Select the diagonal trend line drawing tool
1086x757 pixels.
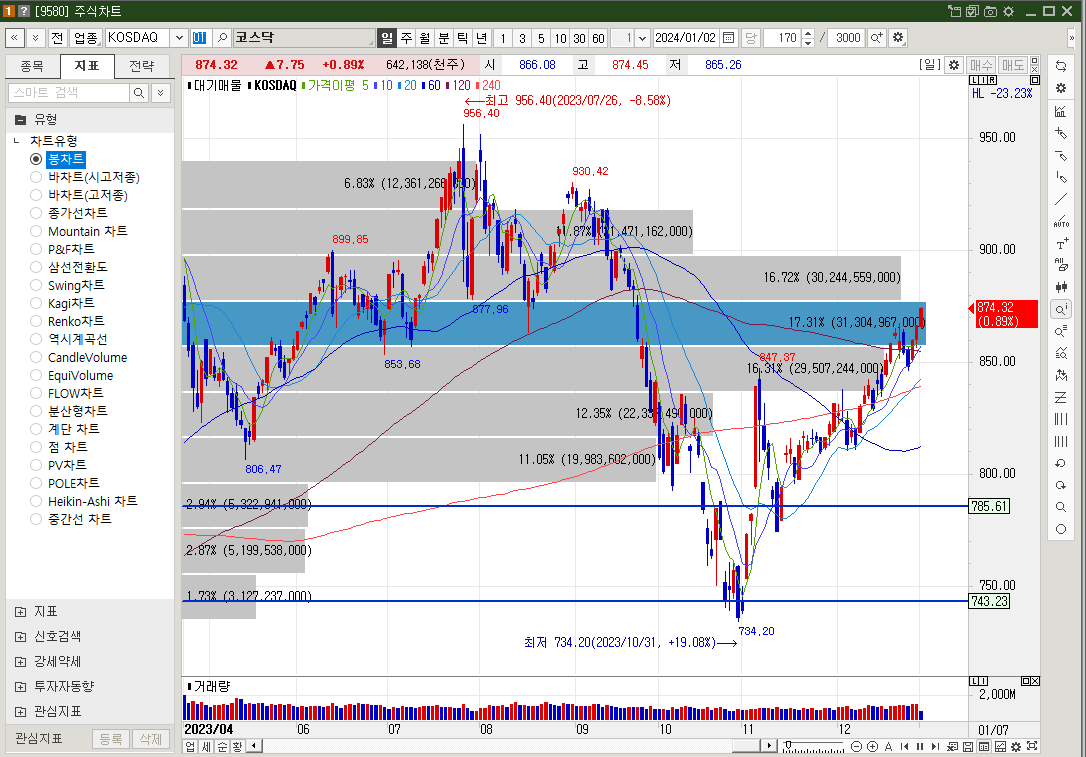pos(1060,199)
